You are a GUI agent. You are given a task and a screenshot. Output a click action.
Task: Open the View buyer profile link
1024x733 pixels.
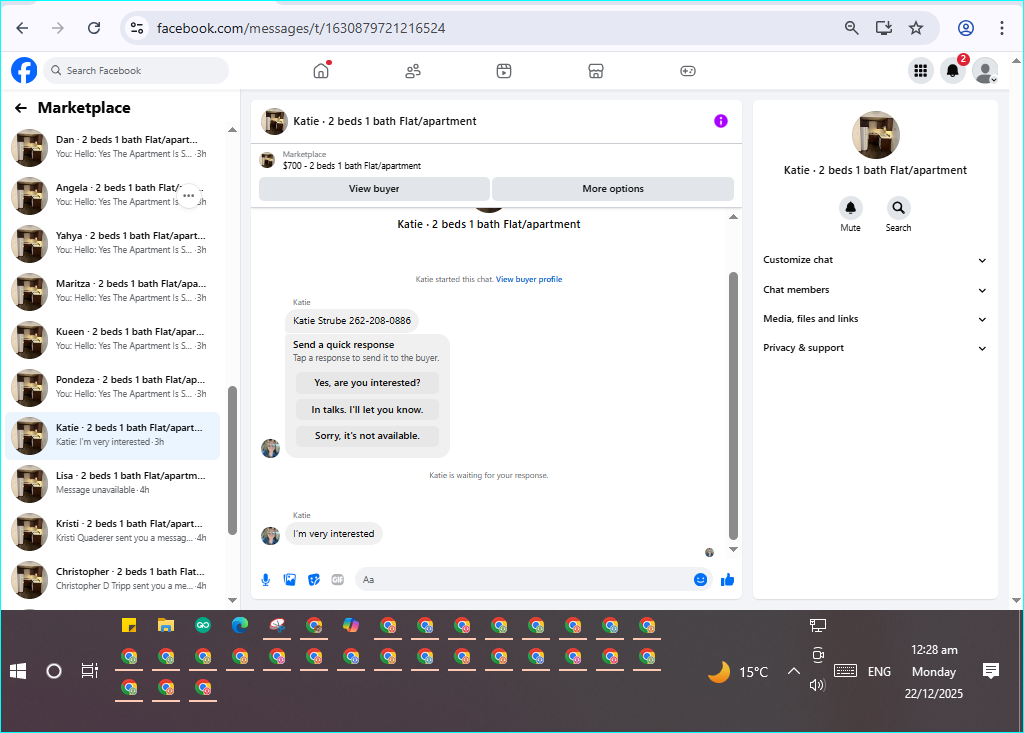point(529,279)
